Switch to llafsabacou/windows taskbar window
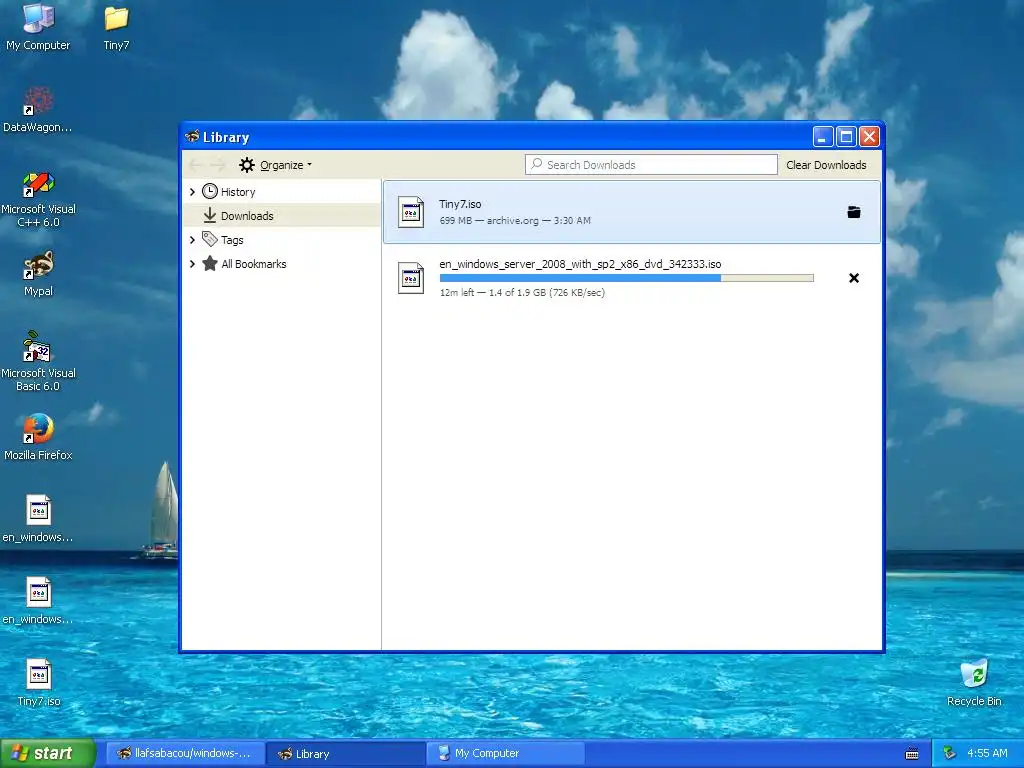1024x768 pixels. click(185, 753)
